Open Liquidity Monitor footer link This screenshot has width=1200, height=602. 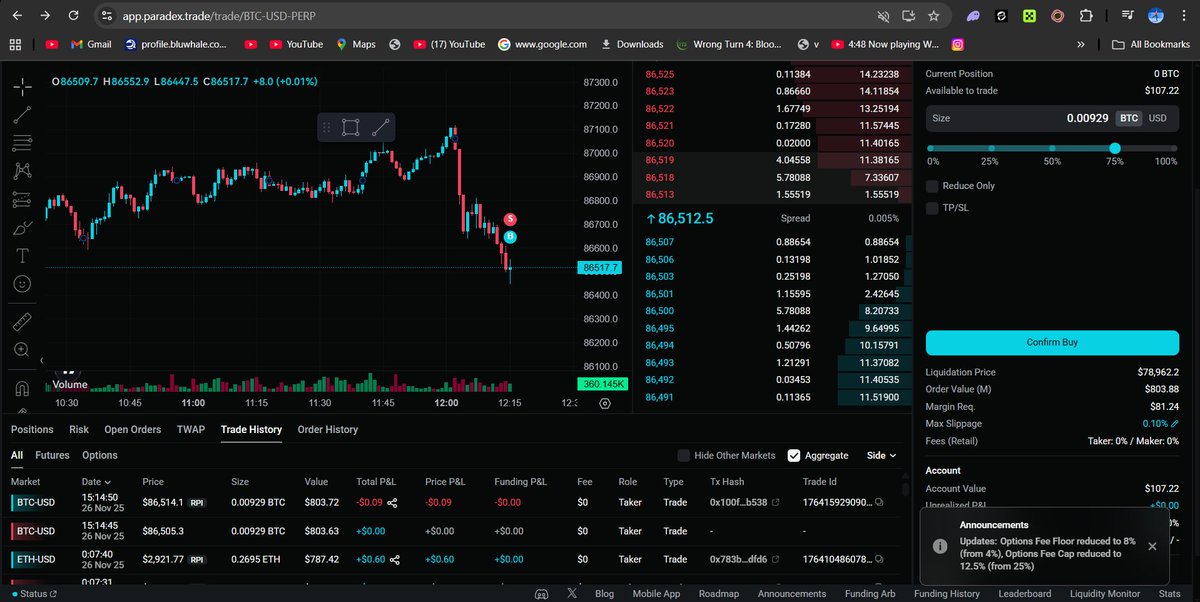1105,593
